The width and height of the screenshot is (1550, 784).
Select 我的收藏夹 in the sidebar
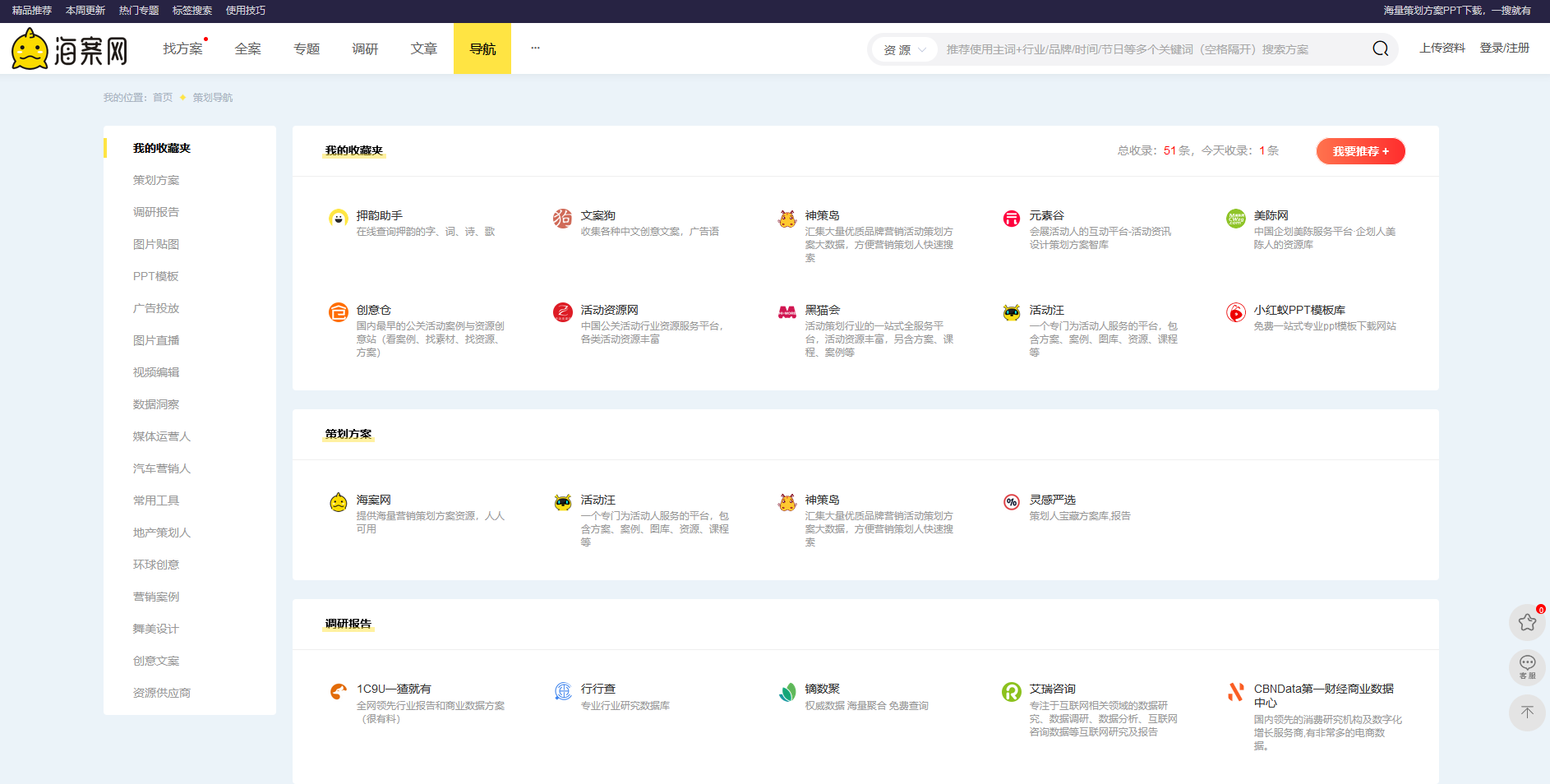point(162,148)
